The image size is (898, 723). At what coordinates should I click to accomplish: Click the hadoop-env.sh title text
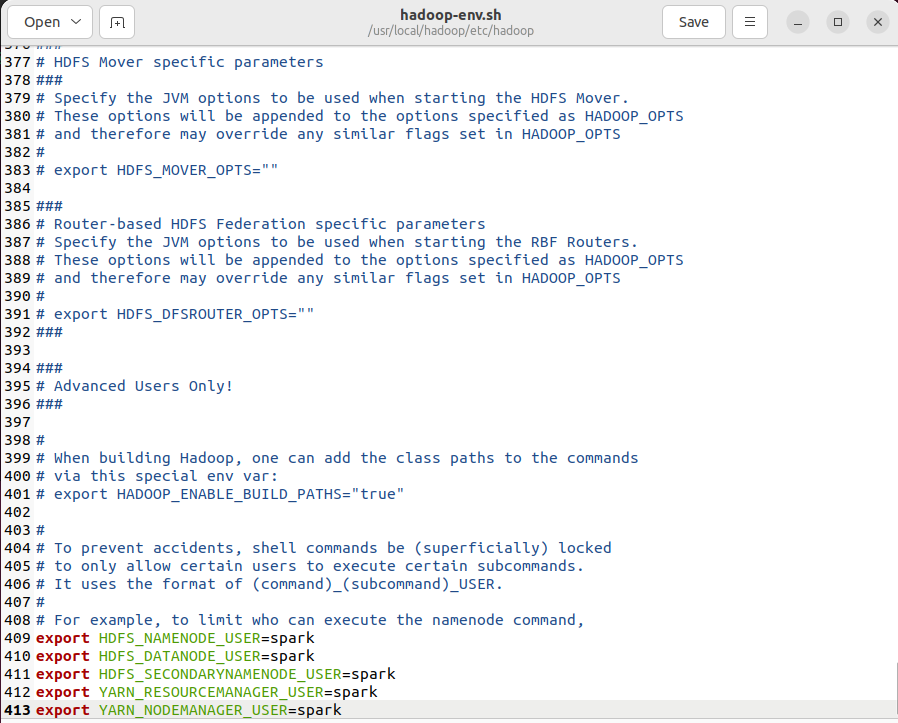[x=451, y=15]
